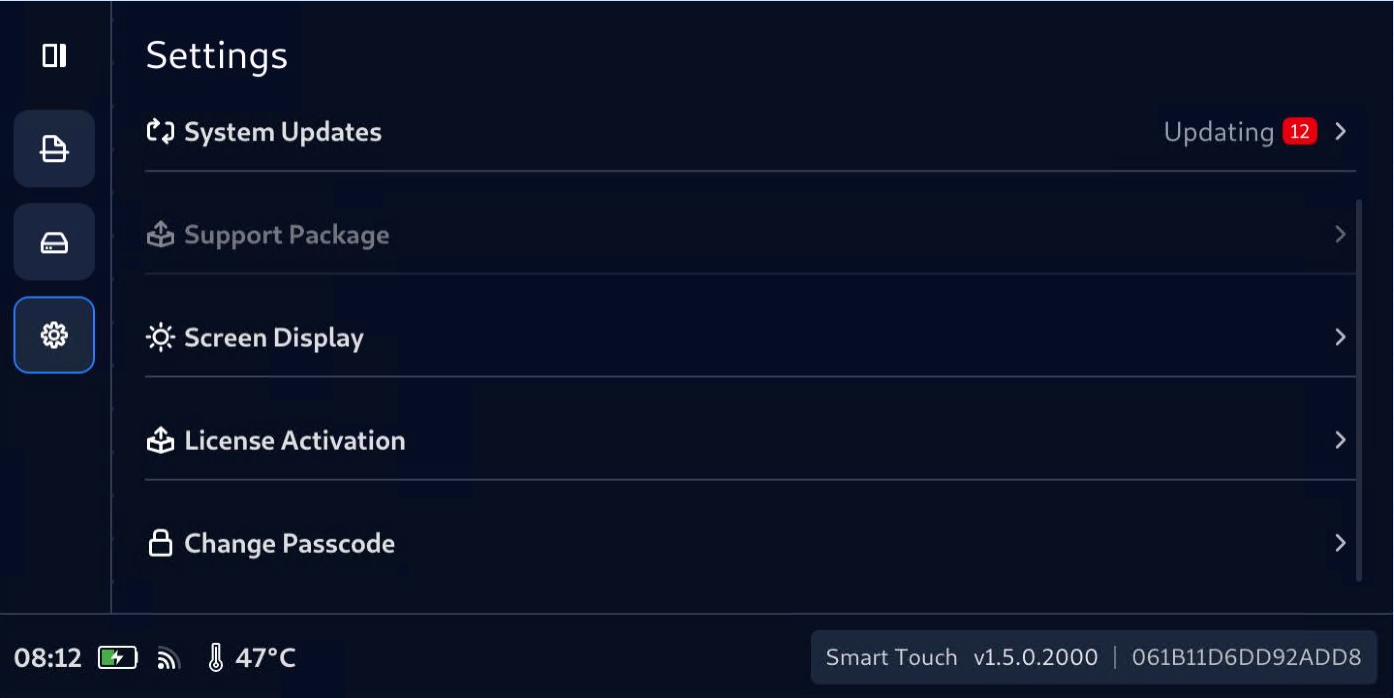Click the settings list vertical scrollbar

1358,390
